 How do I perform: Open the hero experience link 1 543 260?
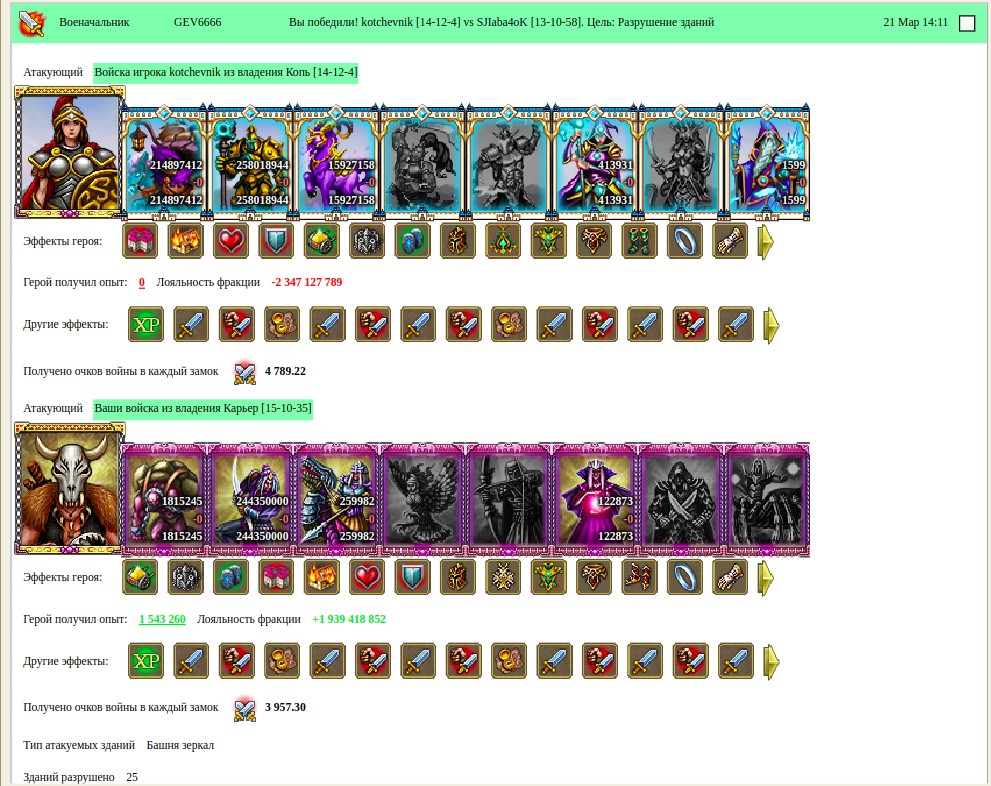(162, 619)
